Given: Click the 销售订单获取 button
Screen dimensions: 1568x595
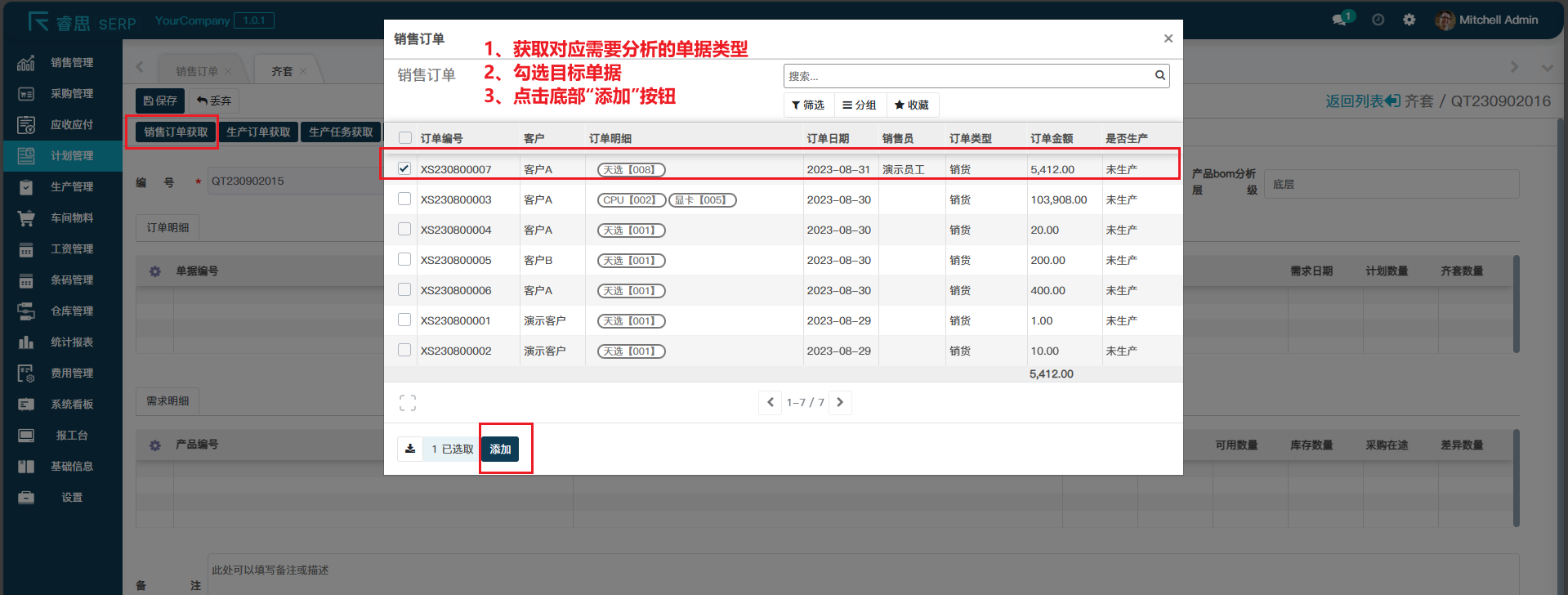Looking at the screenshot, I should [x=176, y=132].
